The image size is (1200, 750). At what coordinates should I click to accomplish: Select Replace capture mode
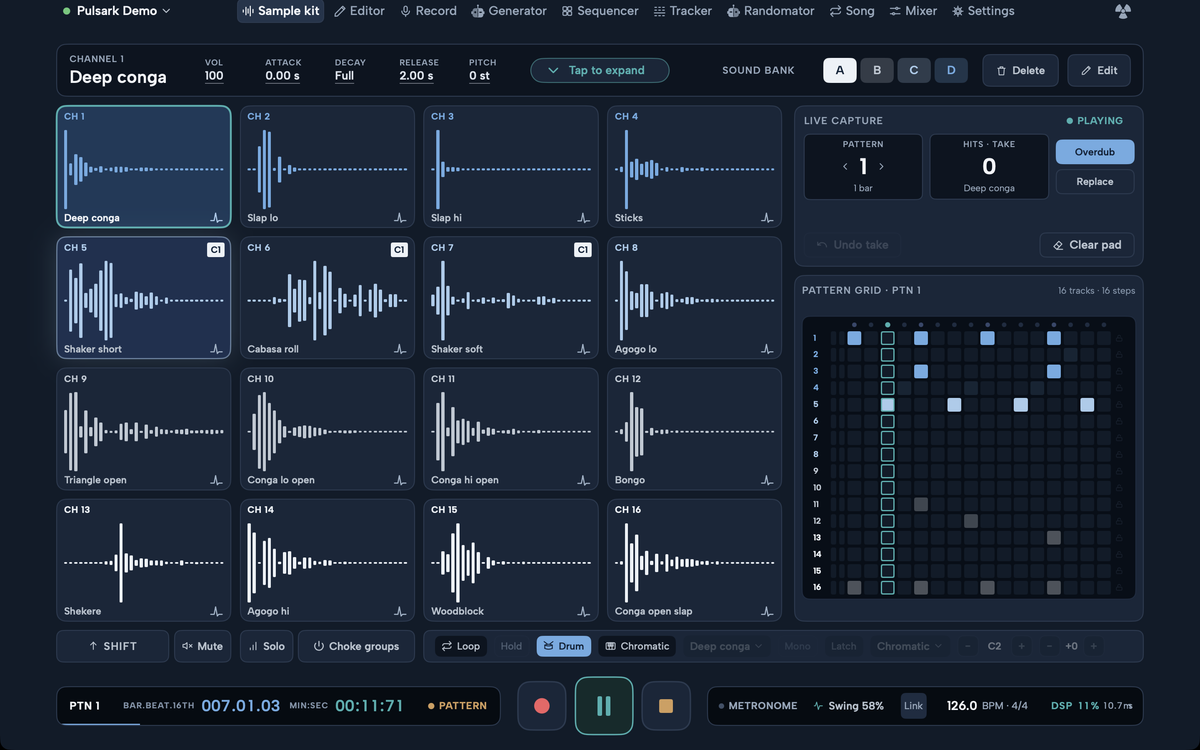pos(1095,182)
